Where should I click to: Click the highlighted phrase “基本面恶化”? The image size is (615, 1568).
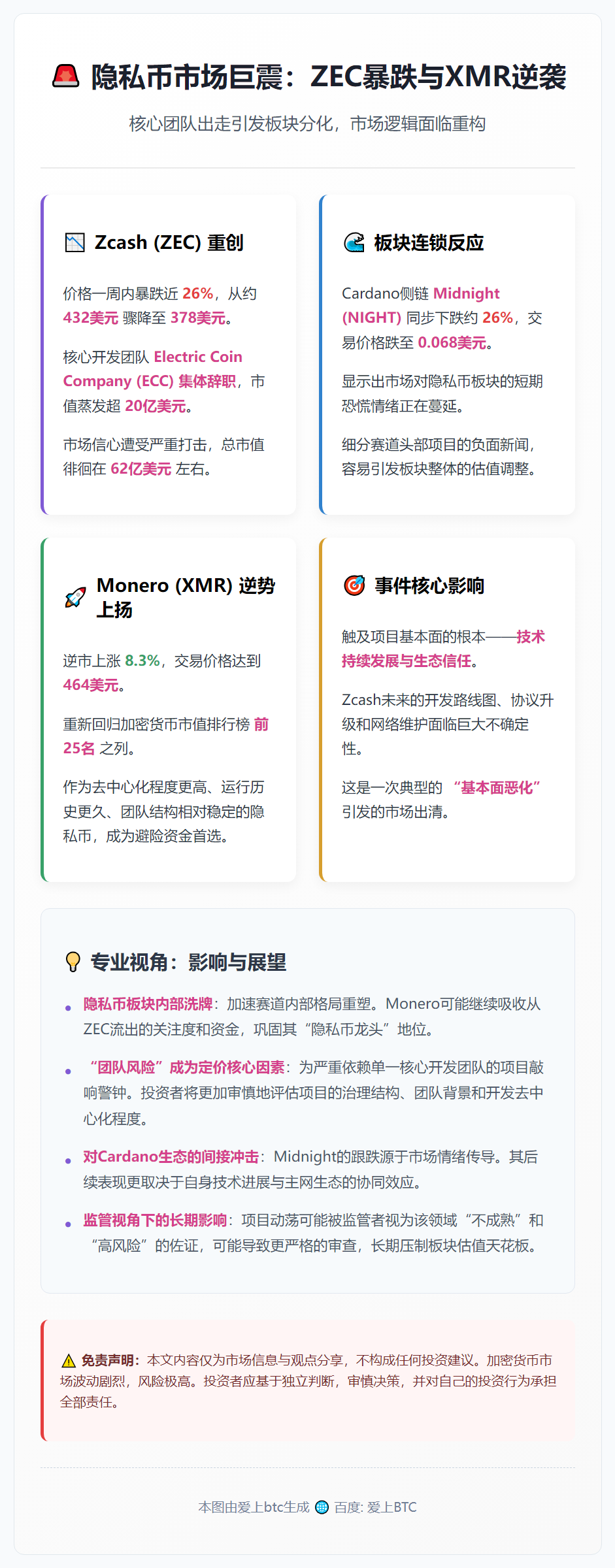pos(497,788)
